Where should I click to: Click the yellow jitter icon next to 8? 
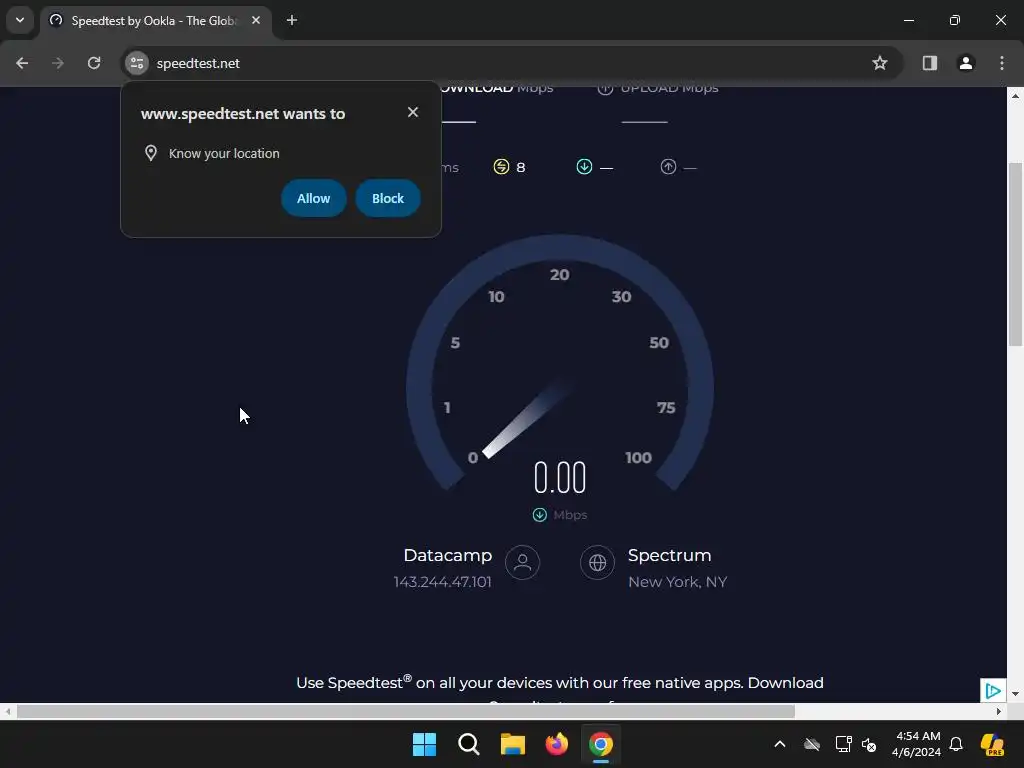(x=501, y=167)
